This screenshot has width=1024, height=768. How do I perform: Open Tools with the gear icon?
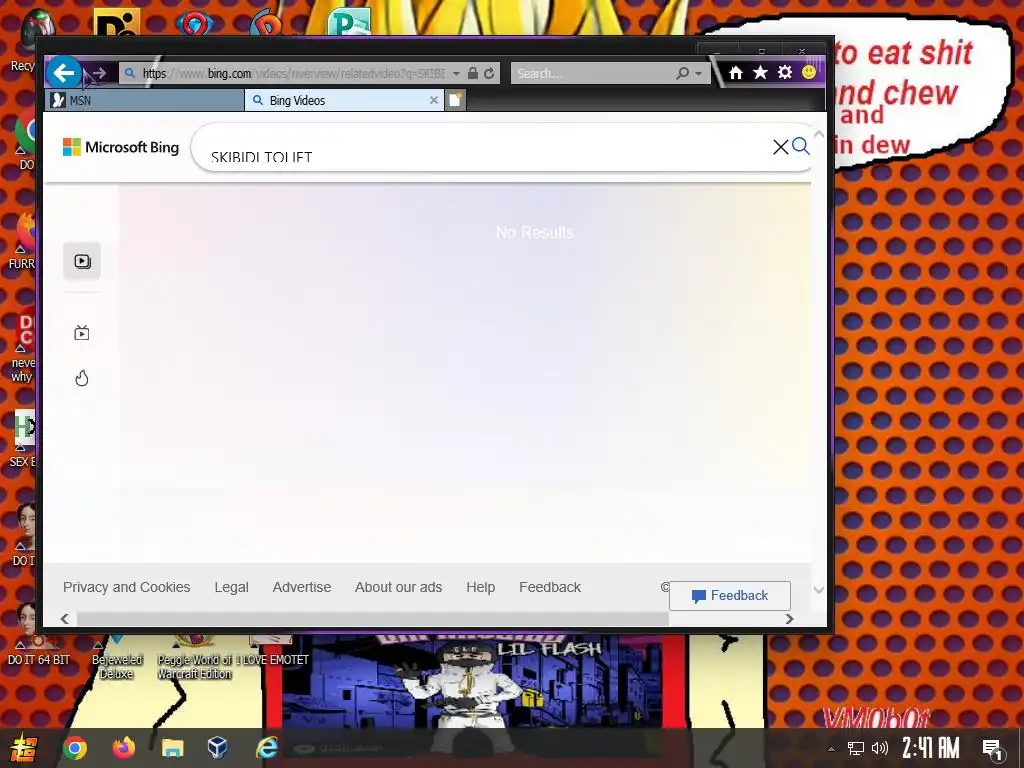[784, 72]
